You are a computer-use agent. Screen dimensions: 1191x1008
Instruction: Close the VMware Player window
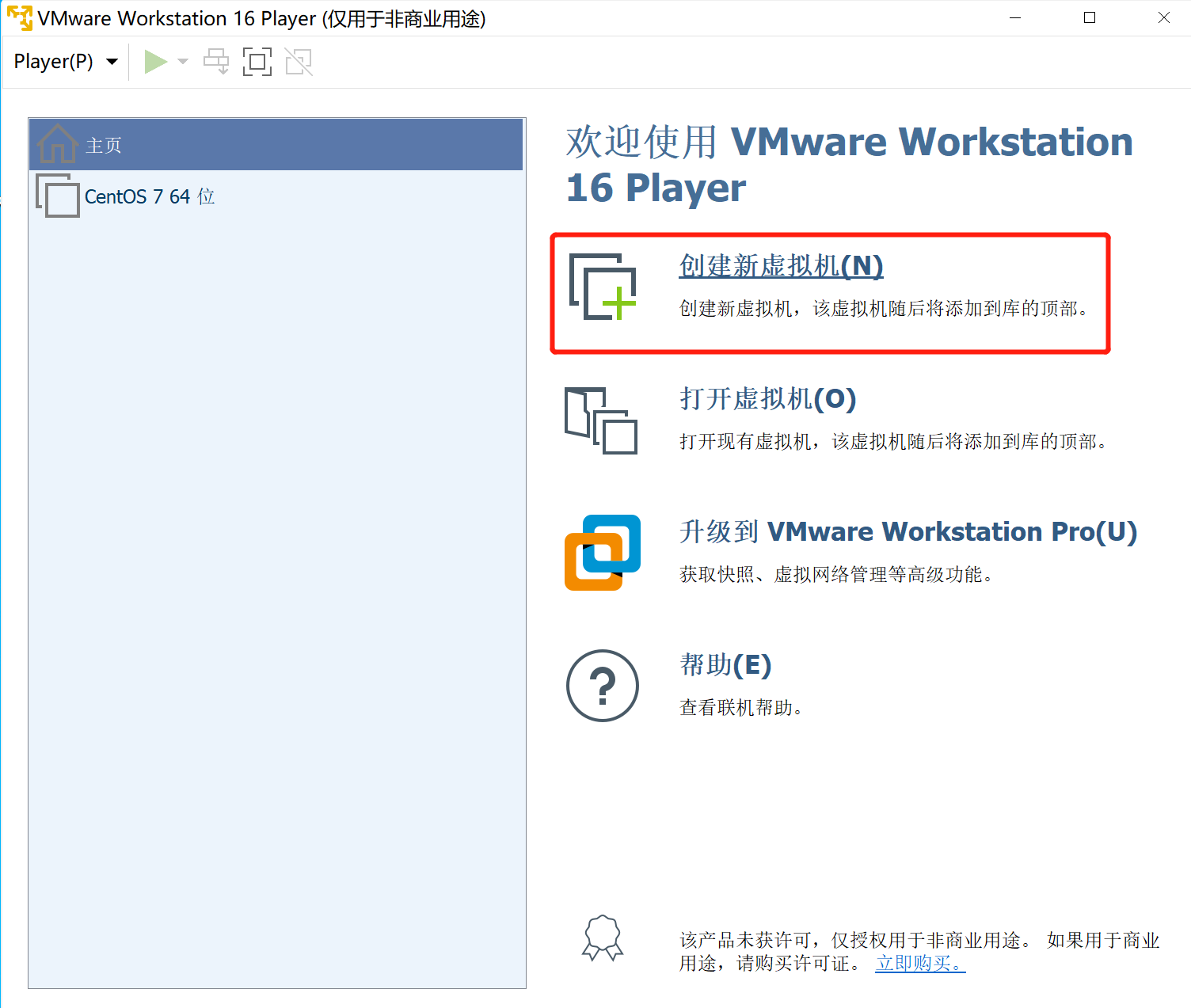(x=1164, y=18)
